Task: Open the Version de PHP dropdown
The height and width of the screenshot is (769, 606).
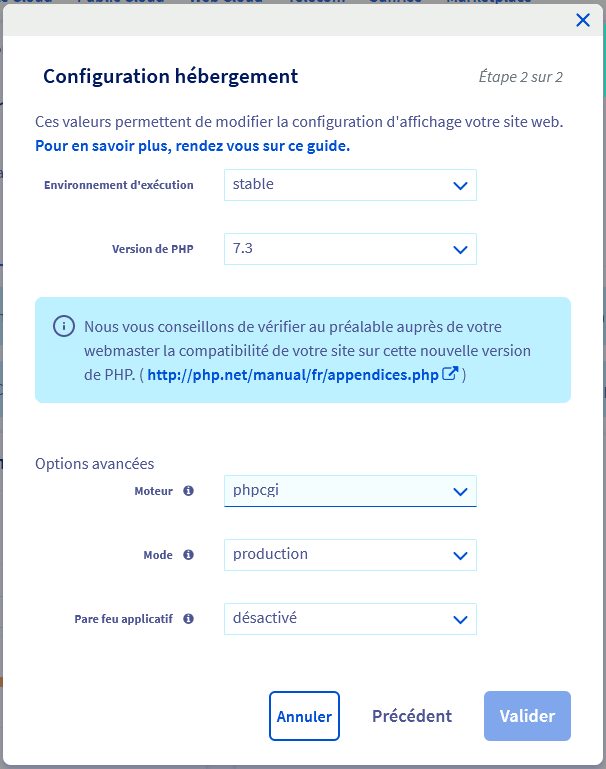Action: (x=350, y=249)
